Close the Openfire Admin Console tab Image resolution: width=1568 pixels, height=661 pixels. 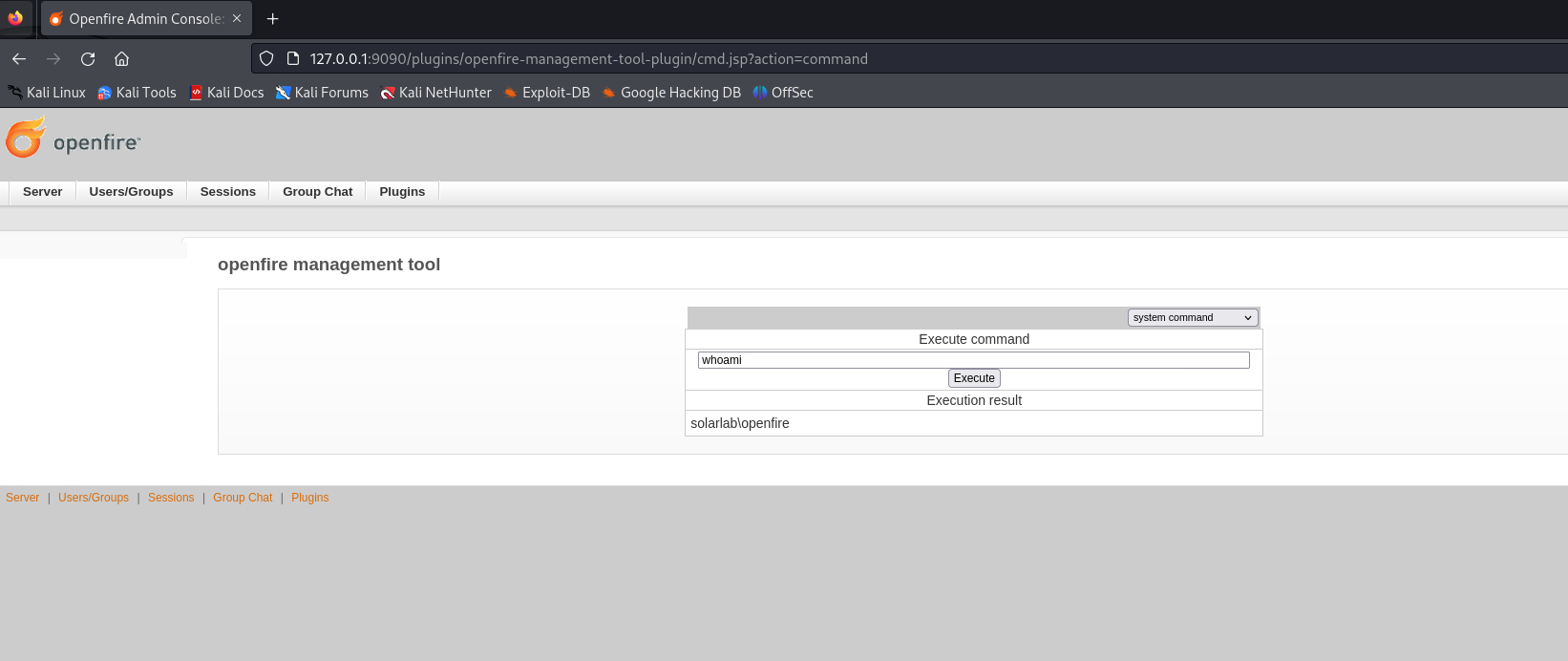point(237,18)
